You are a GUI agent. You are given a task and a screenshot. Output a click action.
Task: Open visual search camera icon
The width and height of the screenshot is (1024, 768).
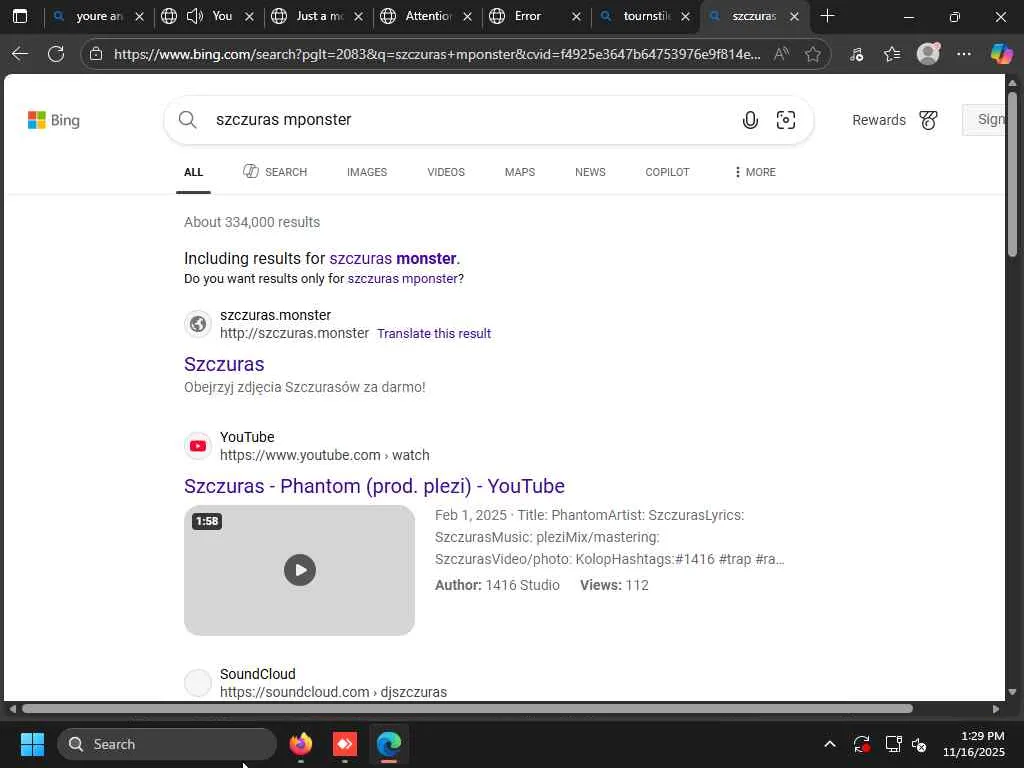click(x=786, y=120)
